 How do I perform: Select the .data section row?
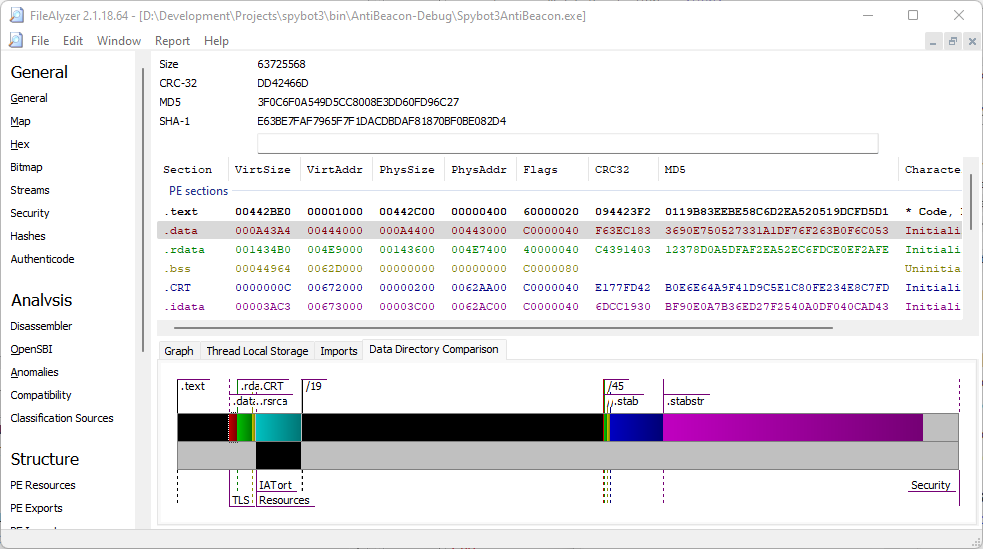(559, 231)
